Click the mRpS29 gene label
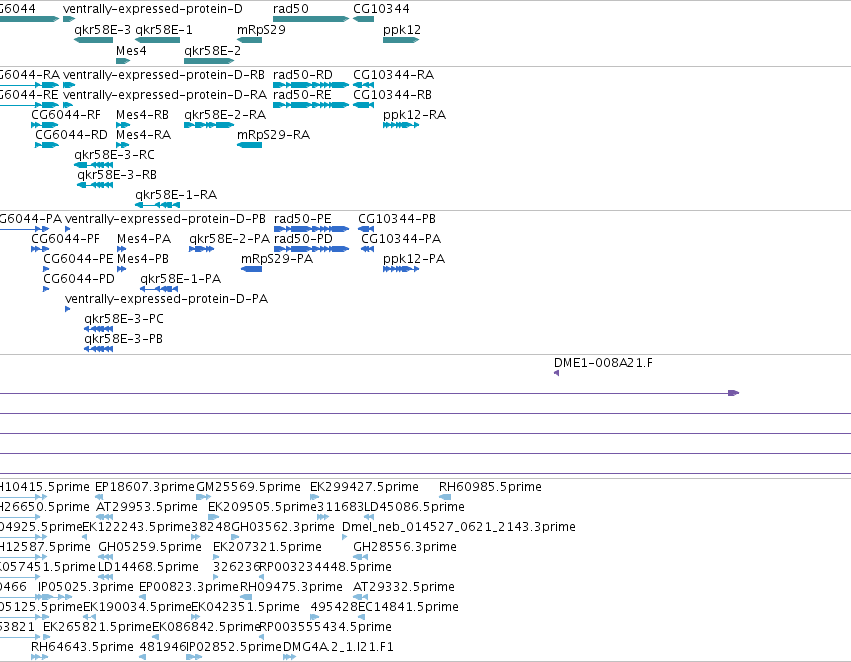Viewport: 851px width, 662px height. 262,30
